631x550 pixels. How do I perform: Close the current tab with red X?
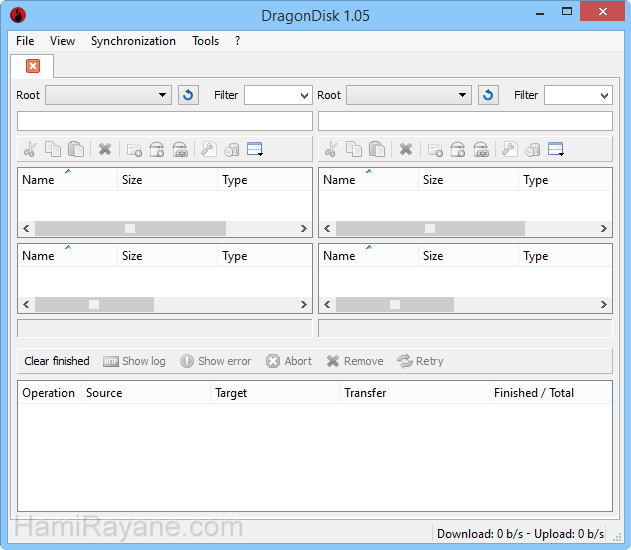tap(33, 66)
